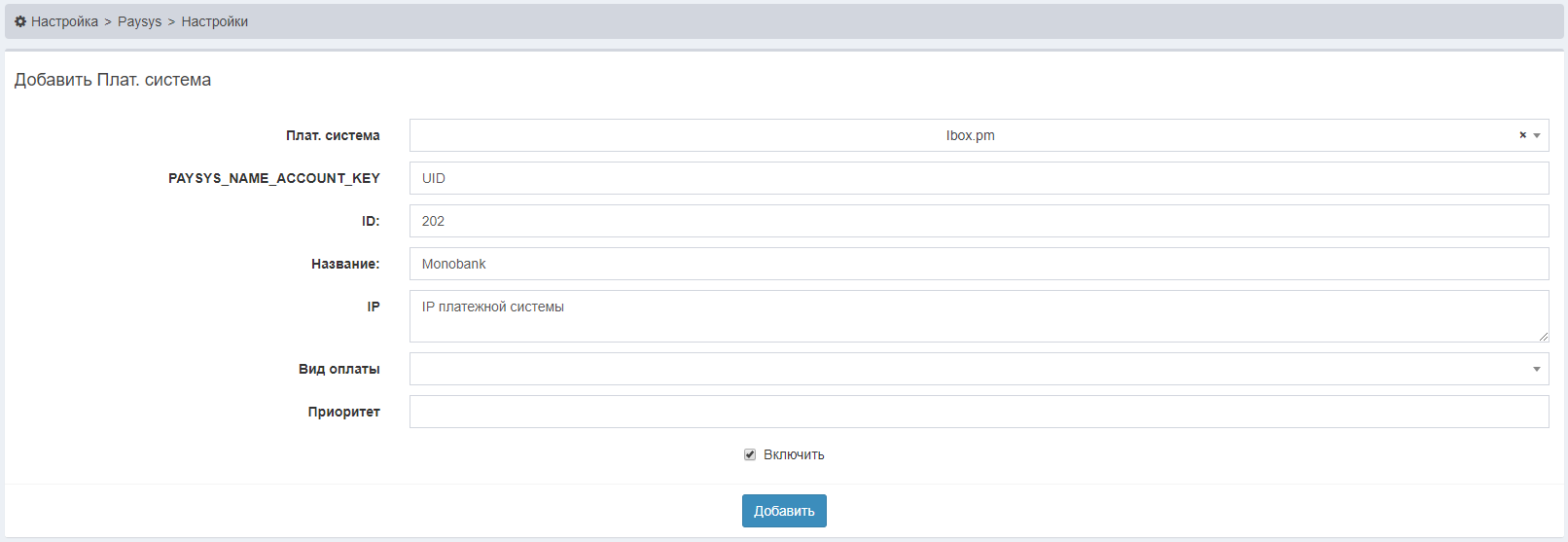The image size is (1568, 542).
Task: Click the Добавить Плат. система heading
Action: click(x=113, y=80)
